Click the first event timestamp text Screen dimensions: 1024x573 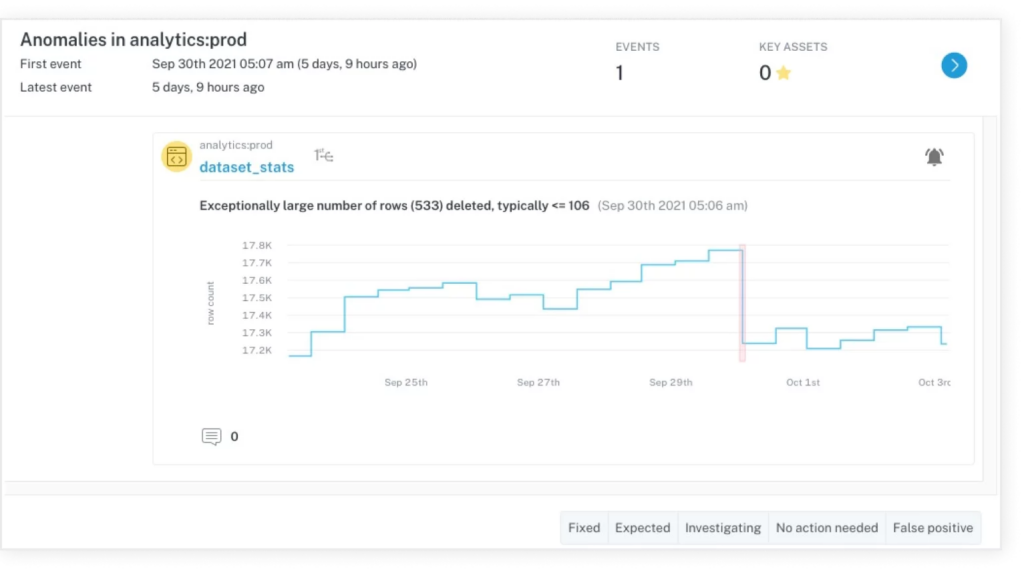[284, 64]
